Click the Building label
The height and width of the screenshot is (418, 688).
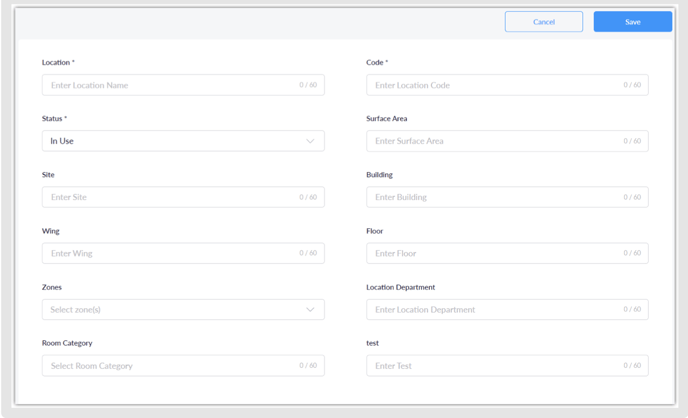pos(380,175)
